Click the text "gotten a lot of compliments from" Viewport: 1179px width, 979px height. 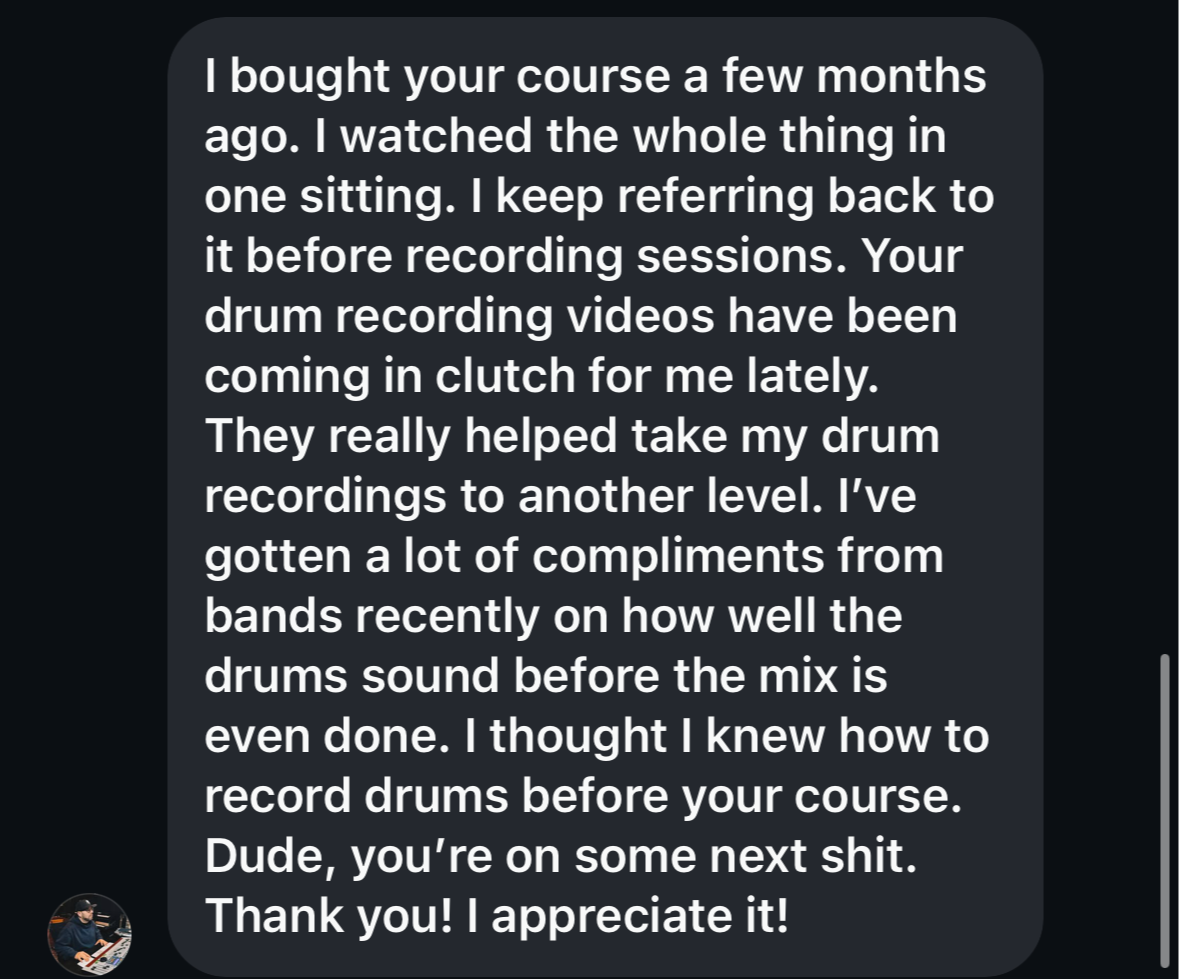pos(574,556)
